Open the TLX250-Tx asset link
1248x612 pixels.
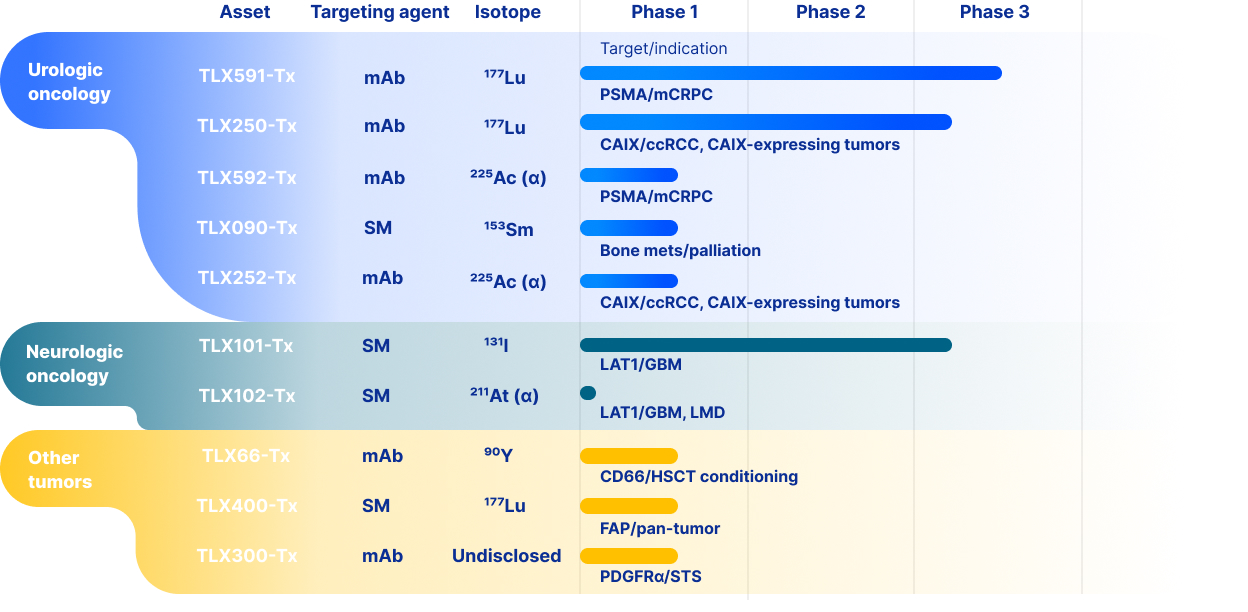coord(246,126)
